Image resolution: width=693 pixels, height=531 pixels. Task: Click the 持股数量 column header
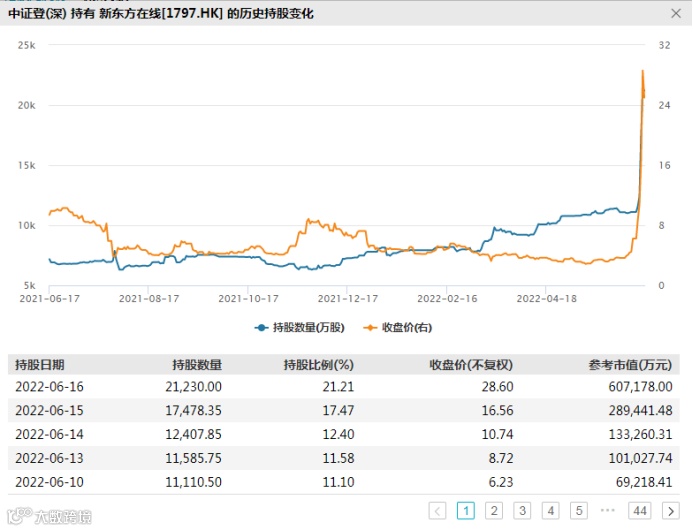click(x=197, y=365)
